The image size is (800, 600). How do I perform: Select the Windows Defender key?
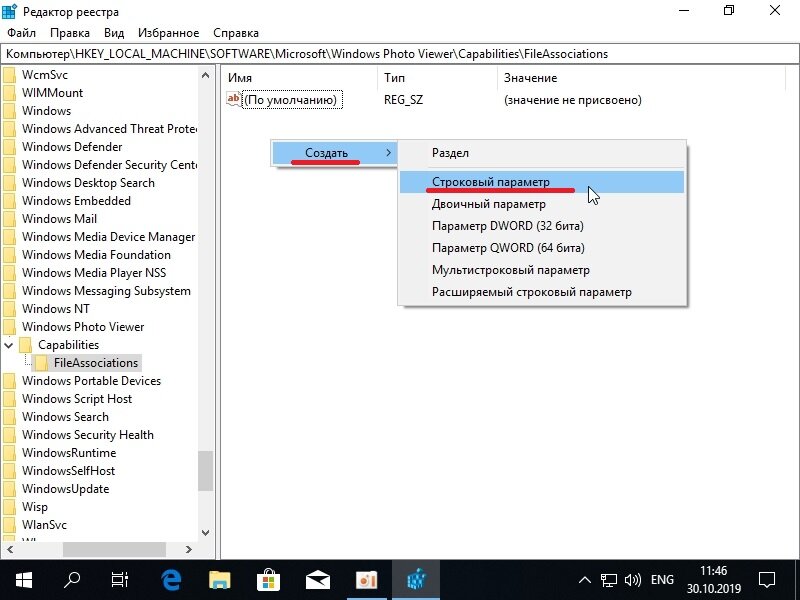tap(72, 147)
